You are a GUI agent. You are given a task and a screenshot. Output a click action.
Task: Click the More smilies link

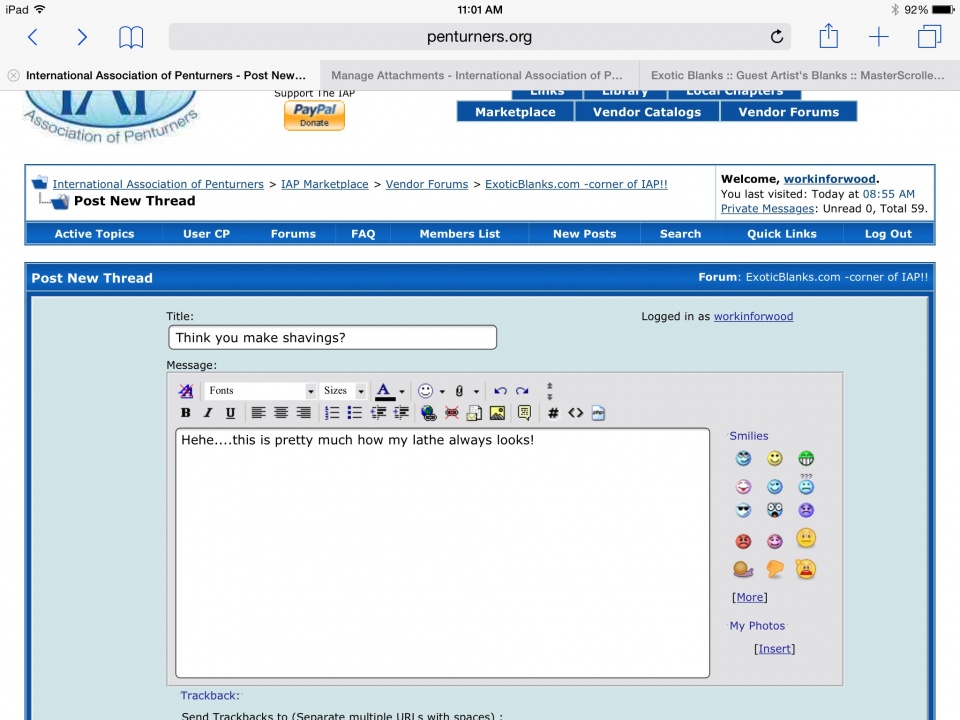750,597
